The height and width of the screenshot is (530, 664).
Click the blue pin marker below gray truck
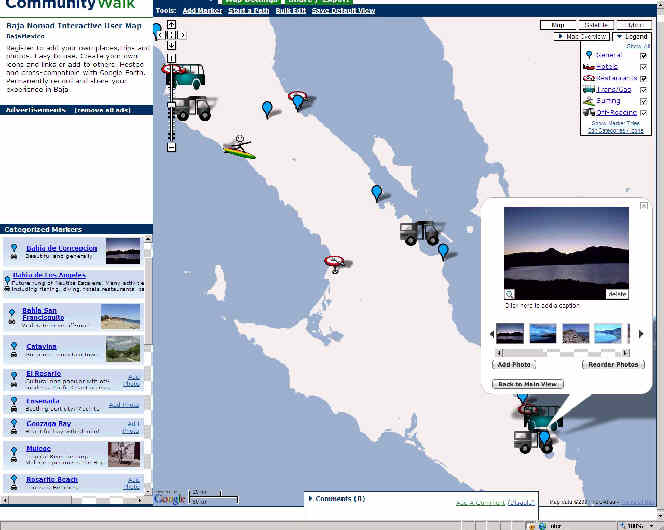(443, 251)
